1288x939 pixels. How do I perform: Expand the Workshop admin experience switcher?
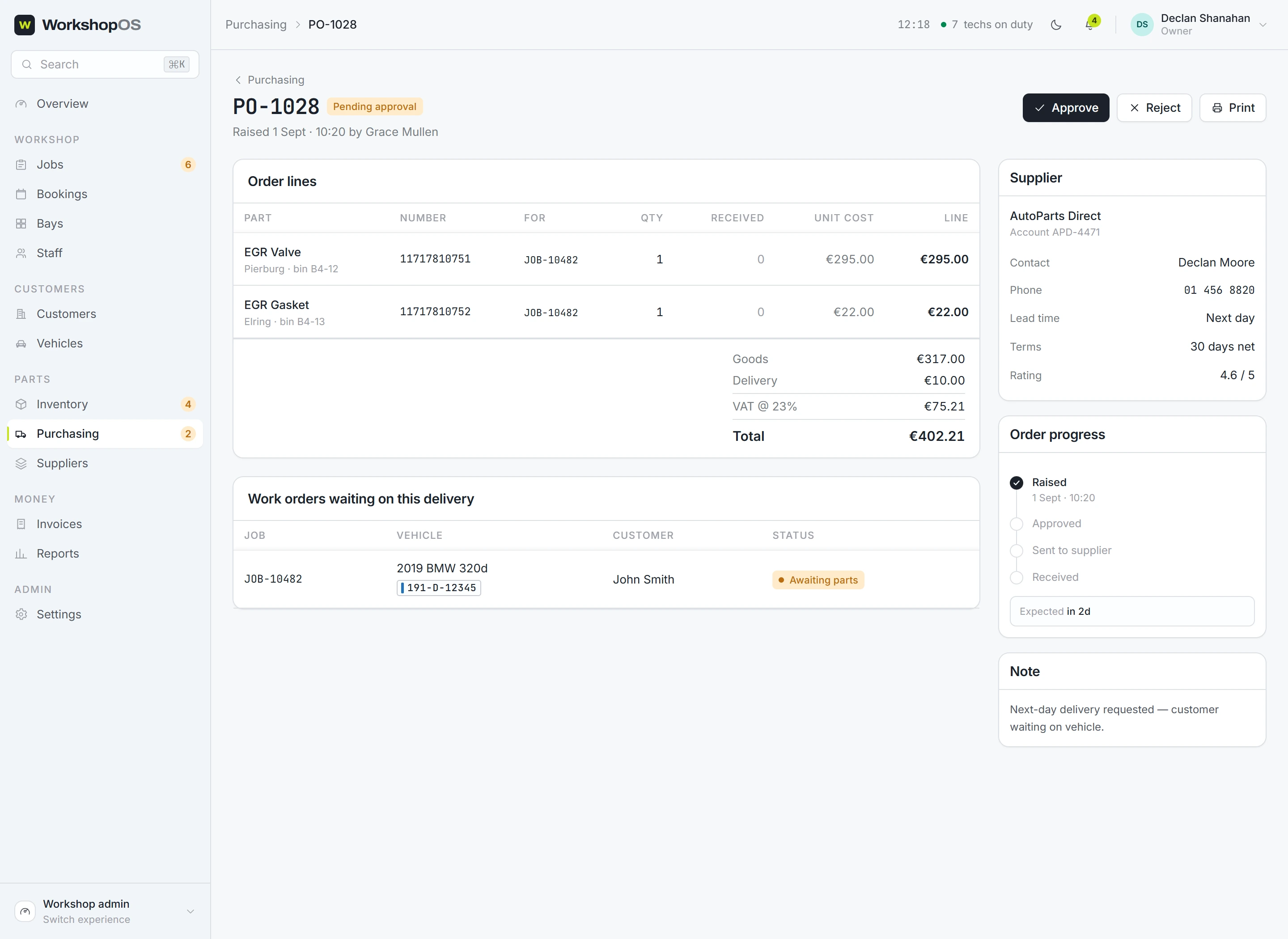105,911
